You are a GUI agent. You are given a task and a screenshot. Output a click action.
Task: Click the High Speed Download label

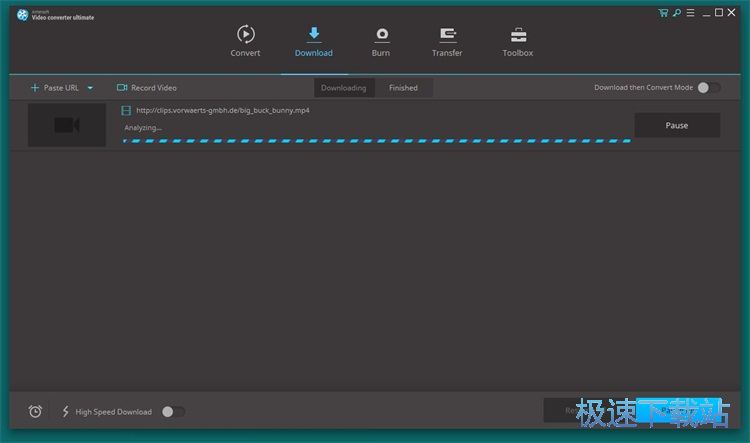pos(114,412)
